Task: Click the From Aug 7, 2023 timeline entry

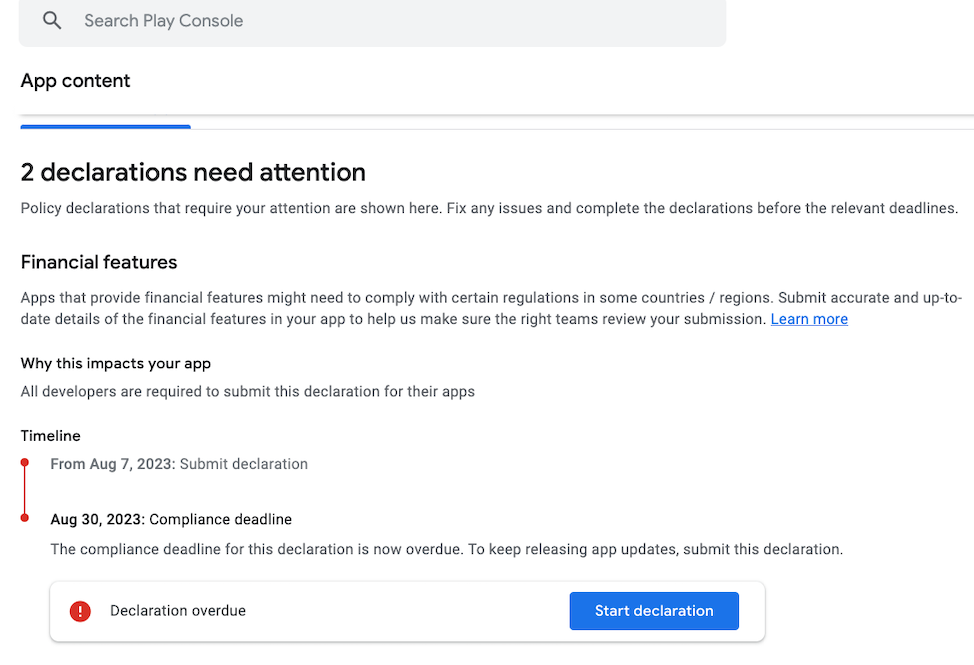Action: pos(178,464)
